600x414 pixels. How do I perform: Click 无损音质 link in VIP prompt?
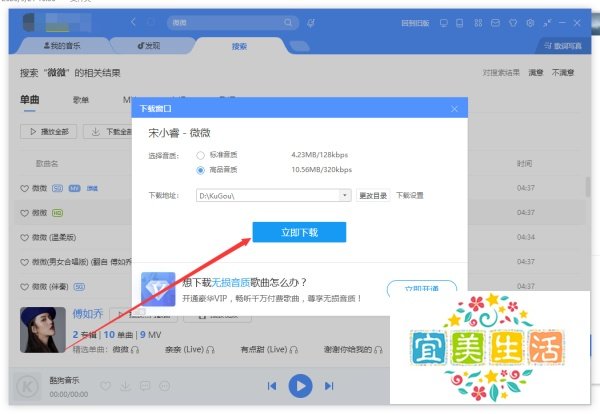(x=231, y=283)
